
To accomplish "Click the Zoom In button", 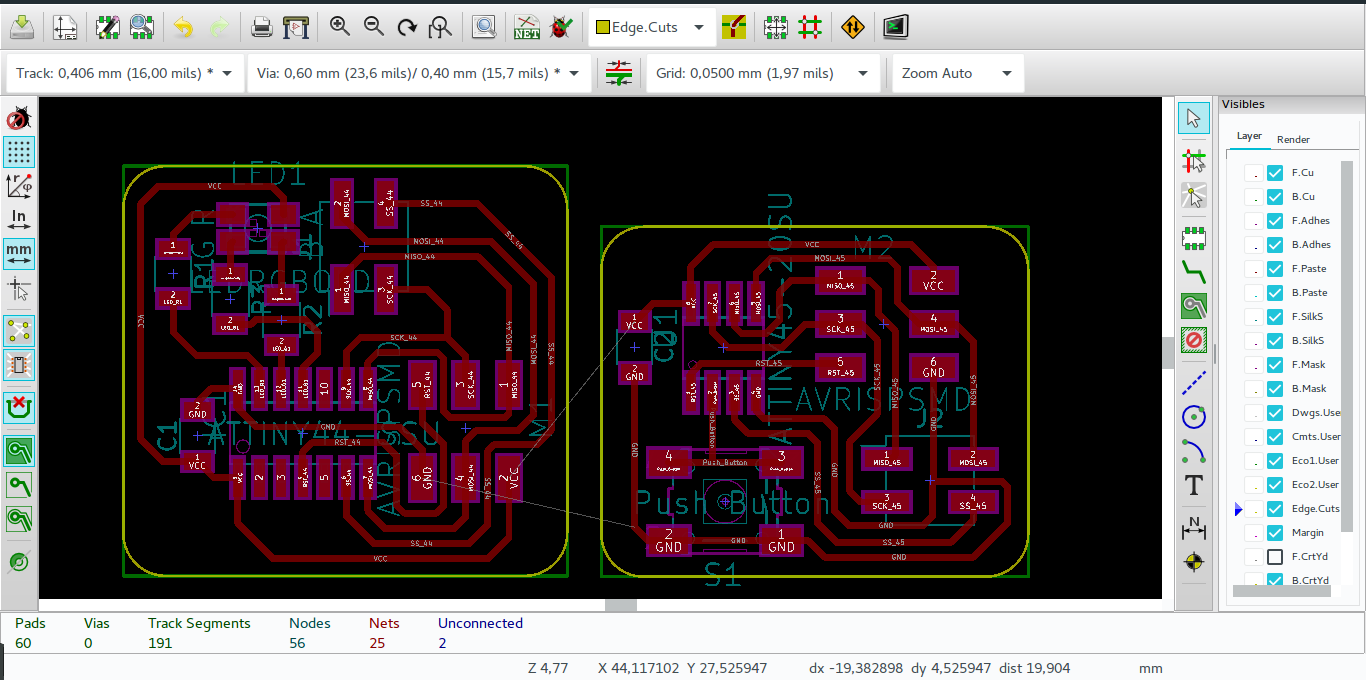I will pos(340,27).
